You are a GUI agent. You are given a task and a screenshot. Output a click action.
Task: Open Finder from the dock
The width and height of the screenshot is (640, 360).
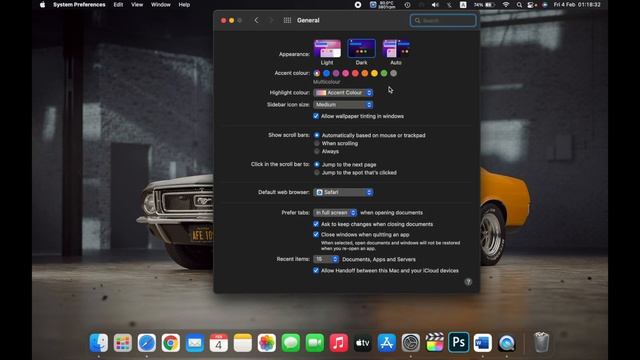pos(99,342)
